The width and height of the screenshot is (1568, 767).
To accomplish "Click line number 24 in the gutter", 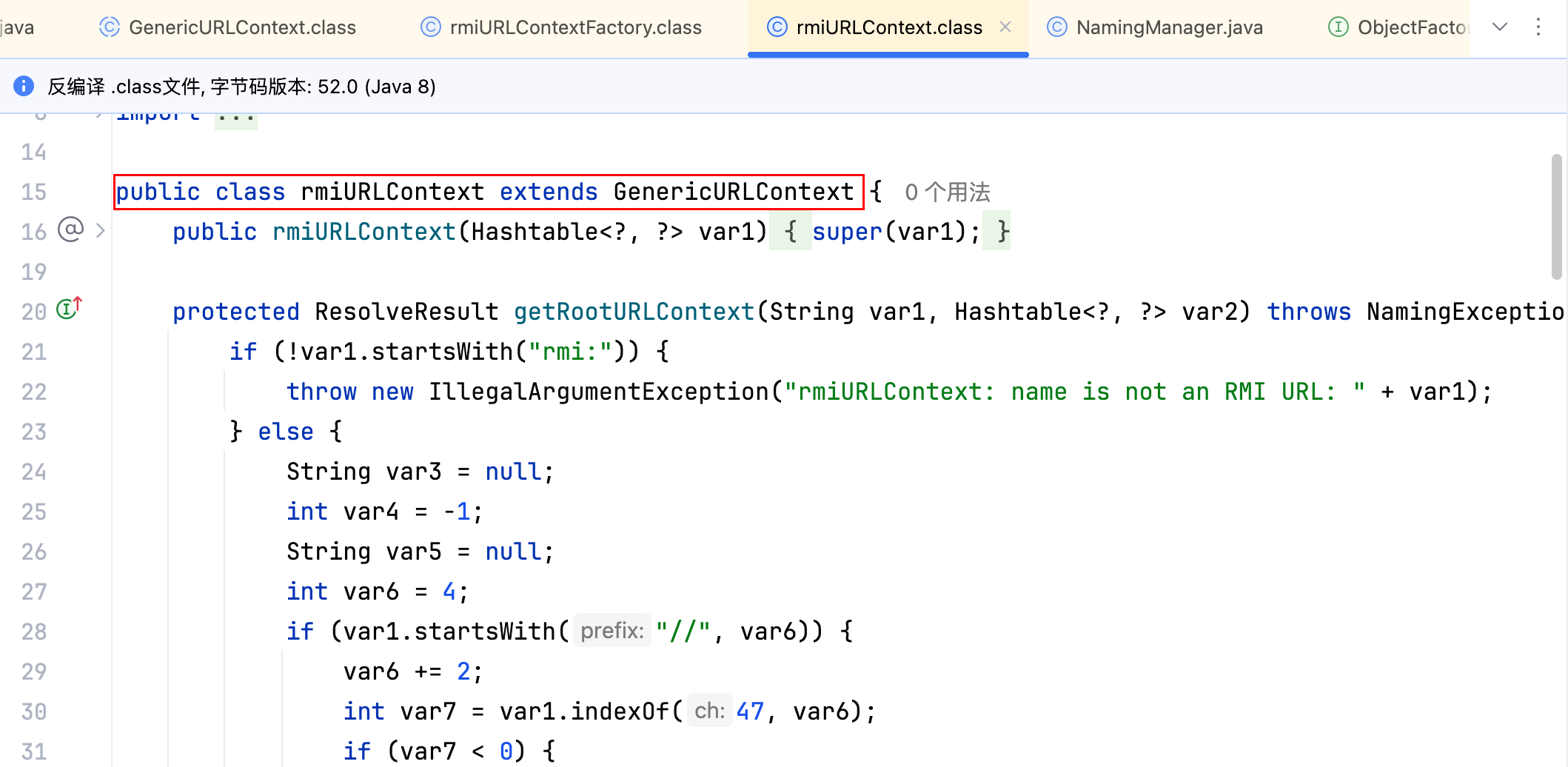I will pyautogui.click(x=34, y=472).
